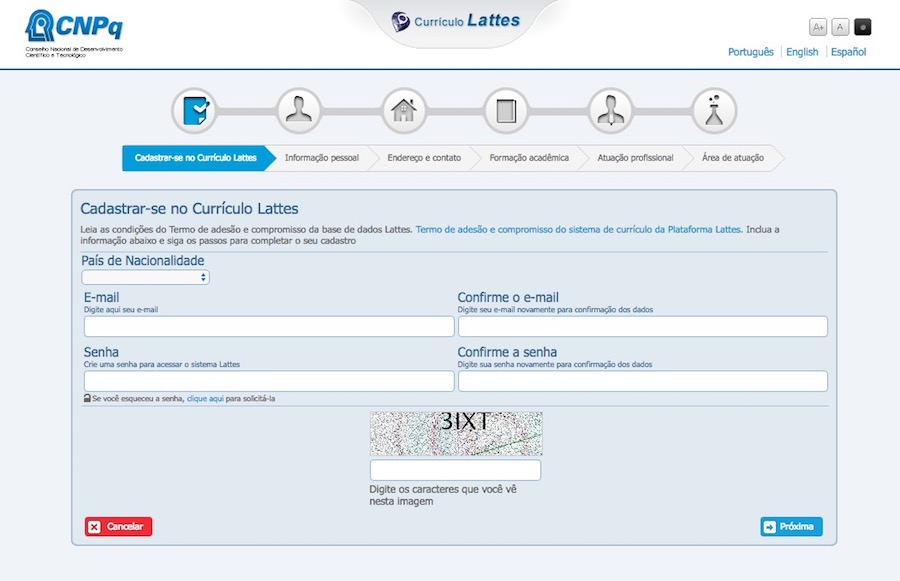Viewport: 900px width, 581px height.
Task: Switch language to Español
Action: click(x=848, y=52)
